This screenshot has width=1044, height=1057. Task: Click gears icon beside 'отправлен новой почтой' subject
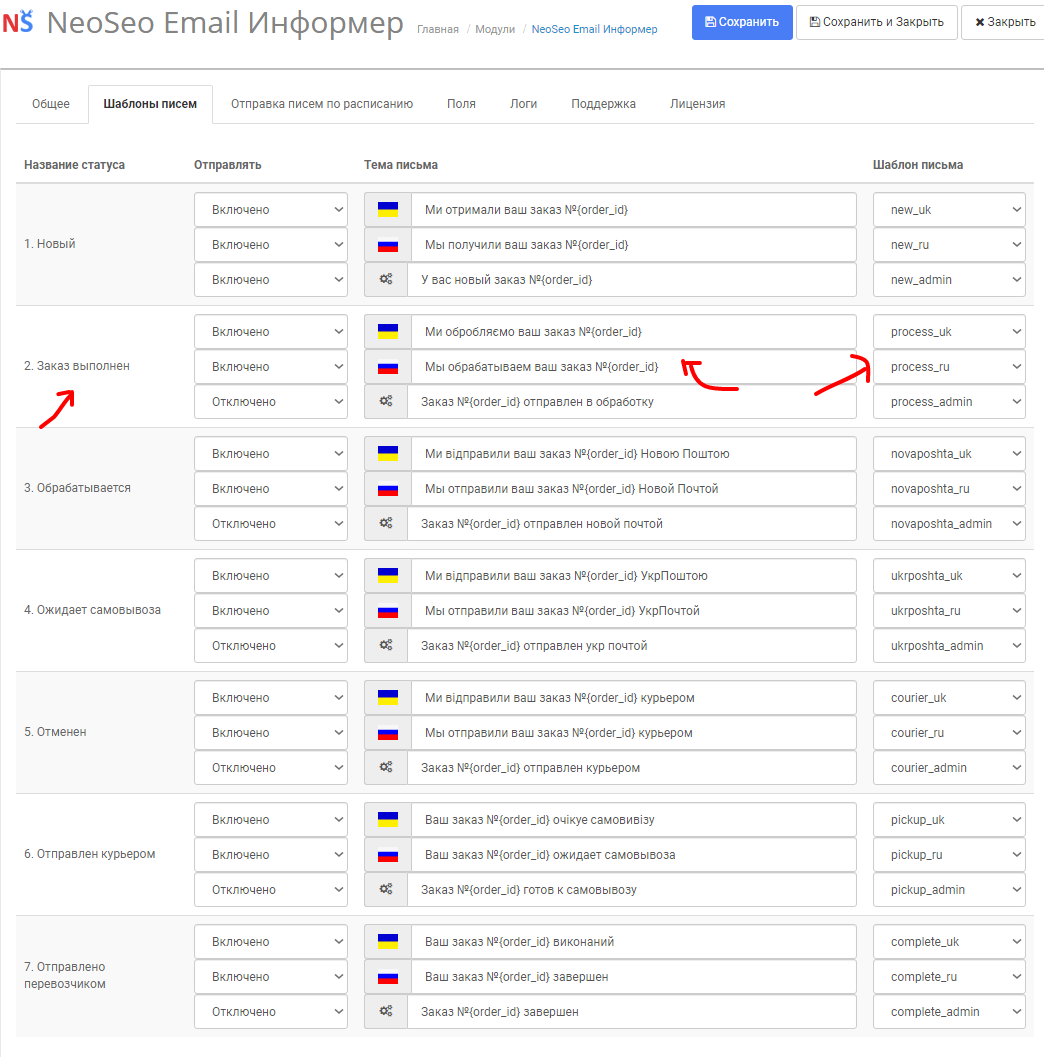386,523
